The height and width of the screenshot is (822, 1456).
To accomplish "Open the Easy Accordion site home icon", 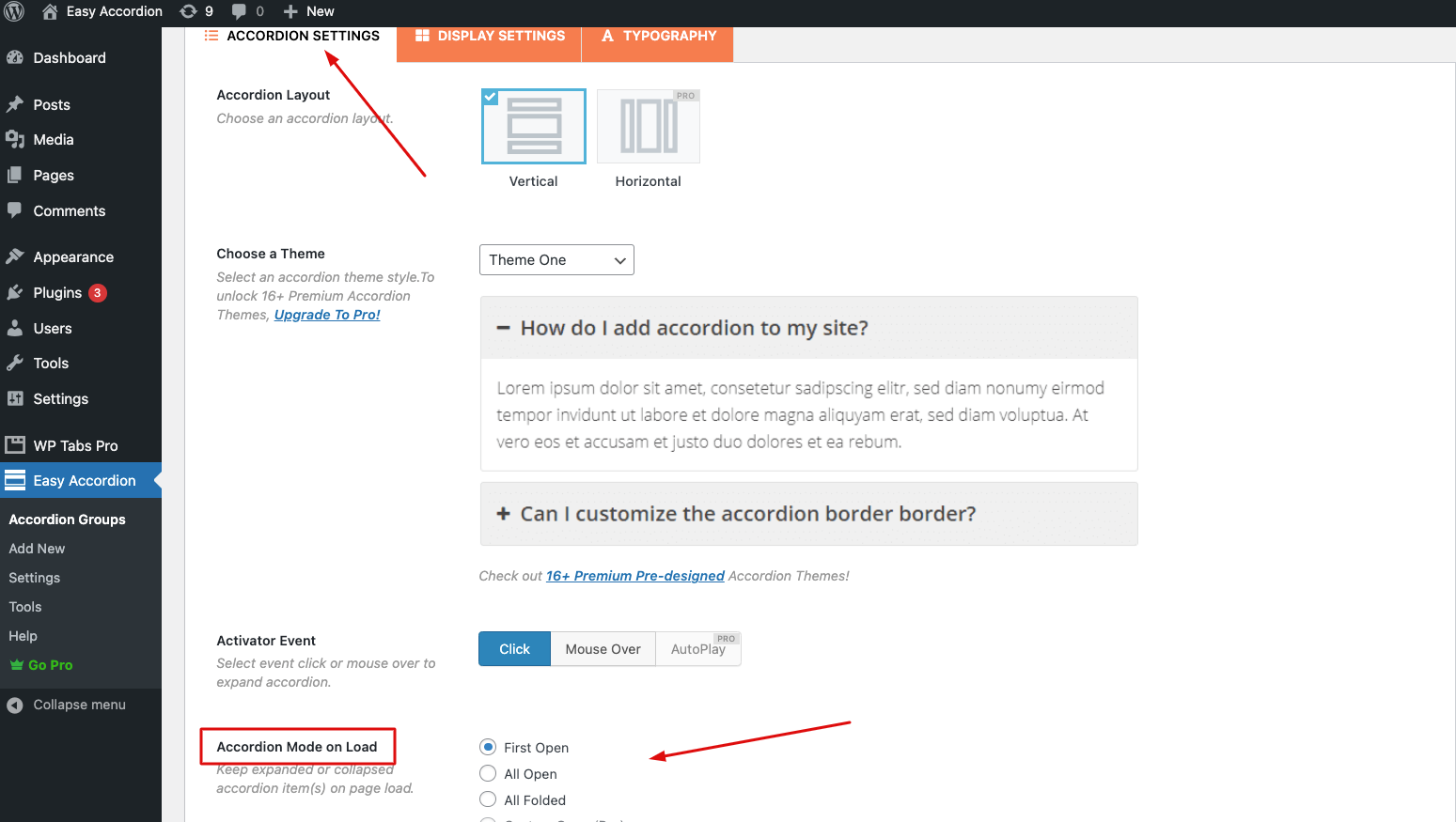I will [x=50, y=11].
